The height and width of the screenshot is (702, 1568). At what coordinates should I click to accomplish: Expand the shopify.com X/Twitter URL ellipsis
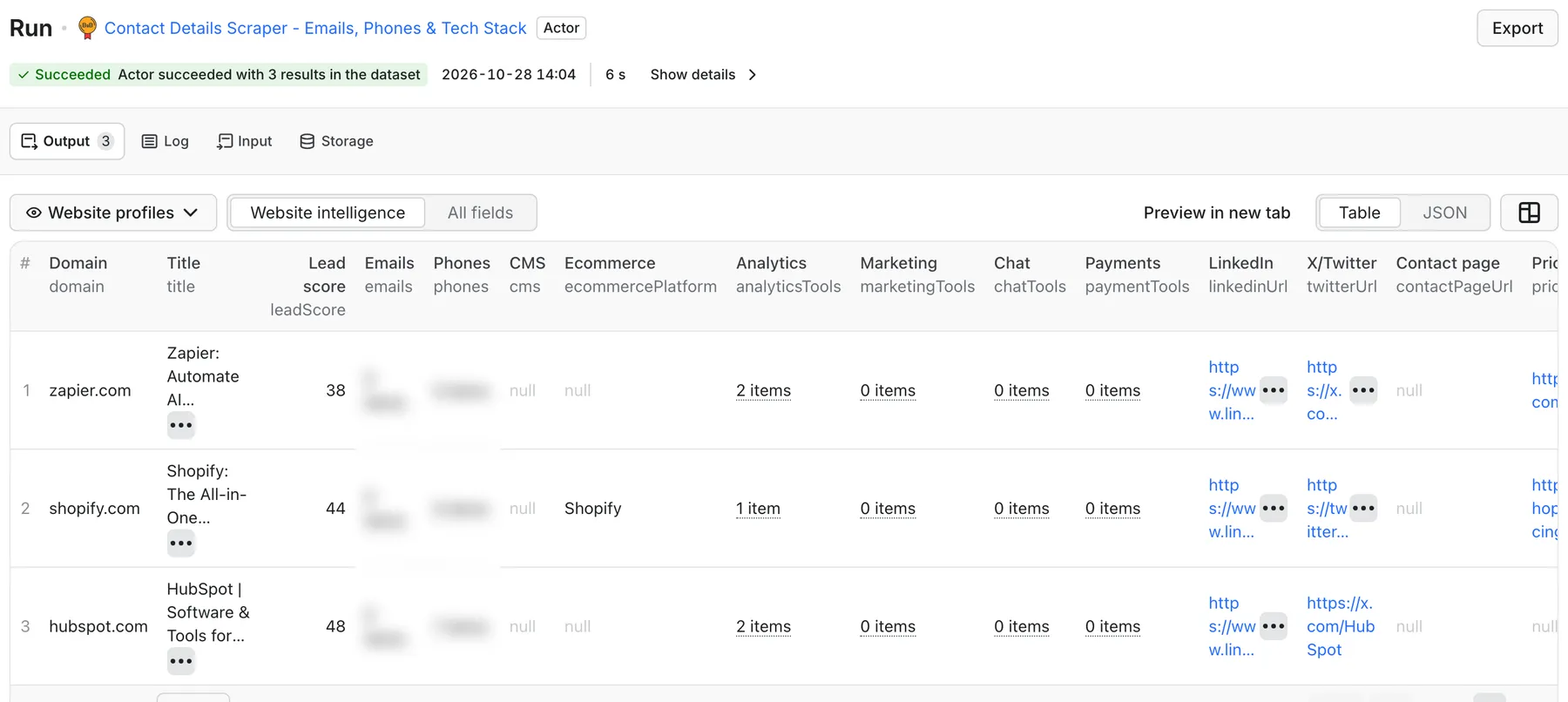coord(1363,509)
